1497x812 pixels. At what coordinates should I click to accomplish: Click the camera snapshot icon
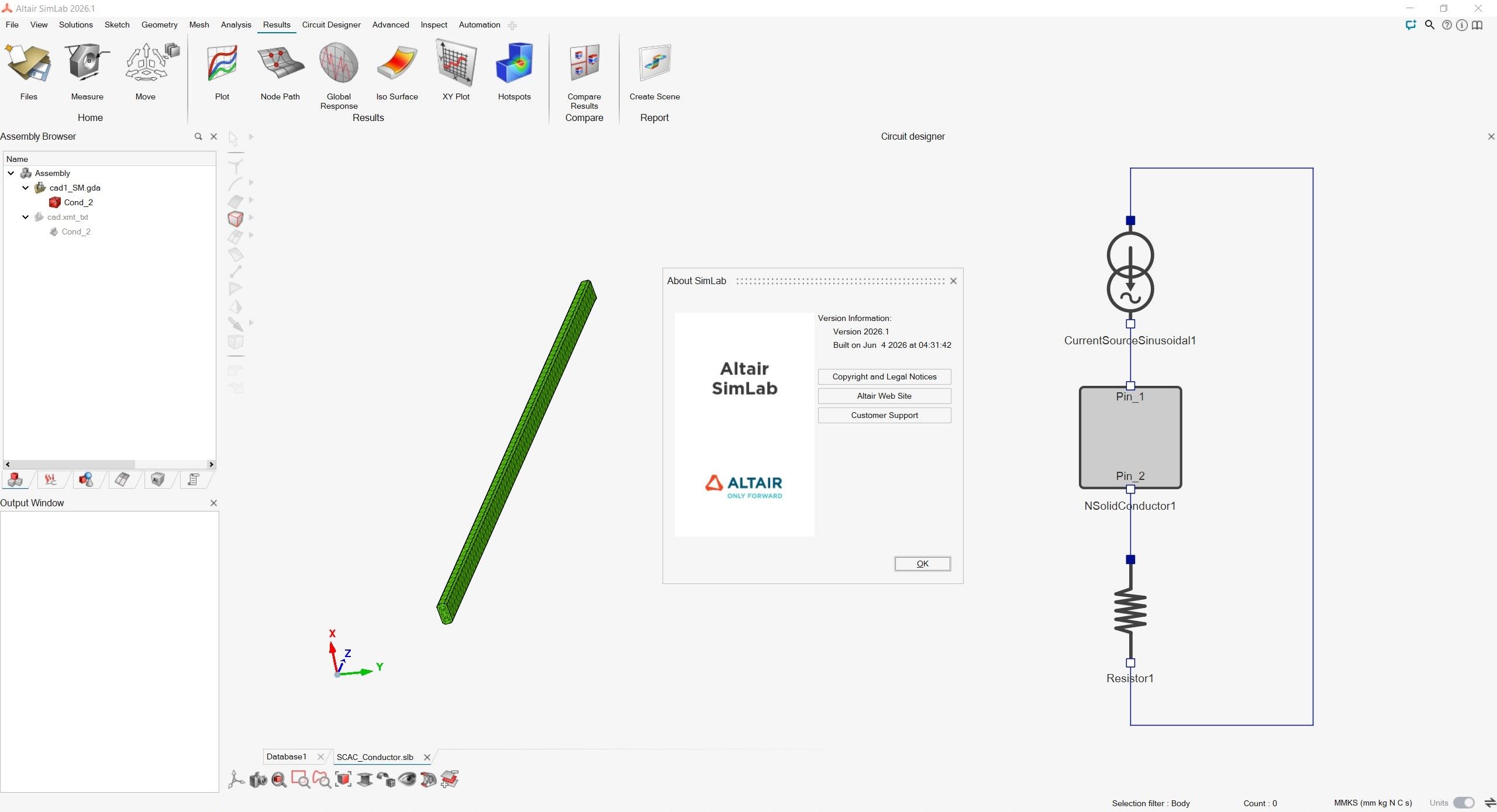pos(258,779)
